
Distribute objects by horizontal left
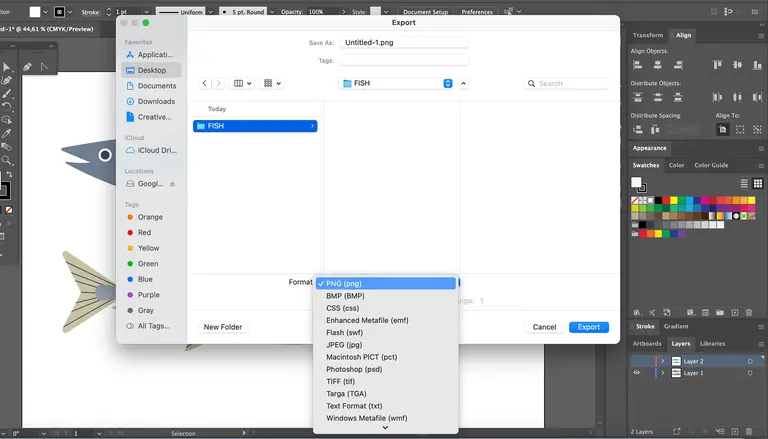click(718, 97)
